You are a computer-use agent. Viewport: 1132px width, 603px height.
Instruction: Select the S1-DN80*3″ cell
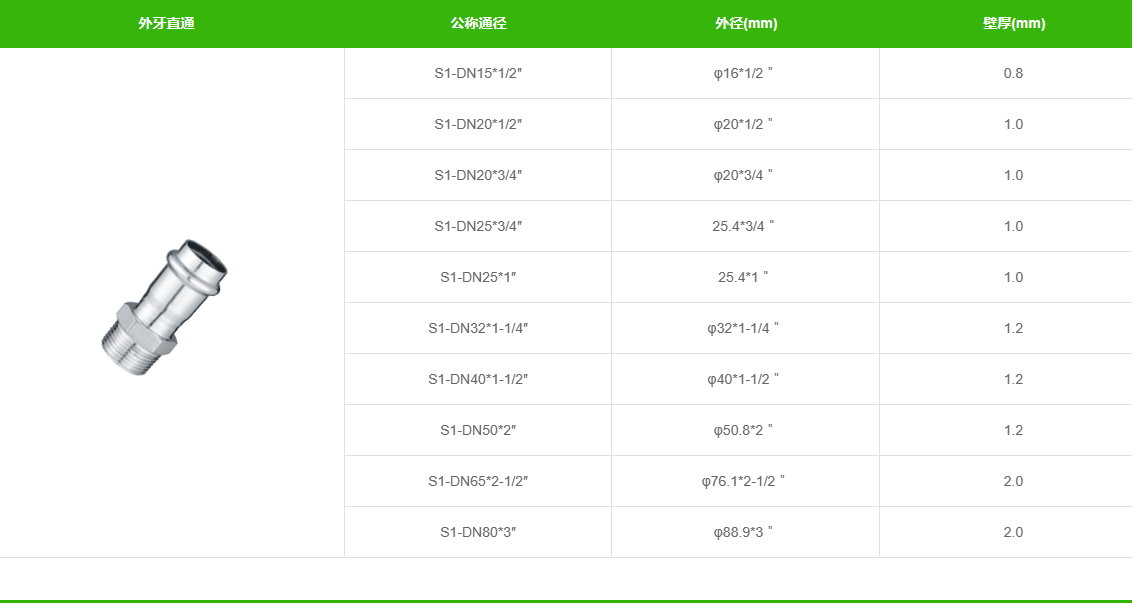pyautogui.click(x=478, y=532)
